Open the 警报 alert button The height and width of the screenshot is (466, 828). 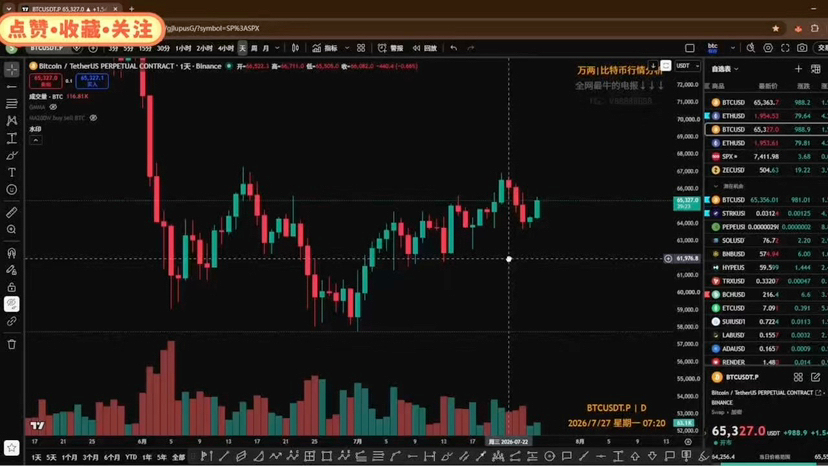(x=390, y=48)
